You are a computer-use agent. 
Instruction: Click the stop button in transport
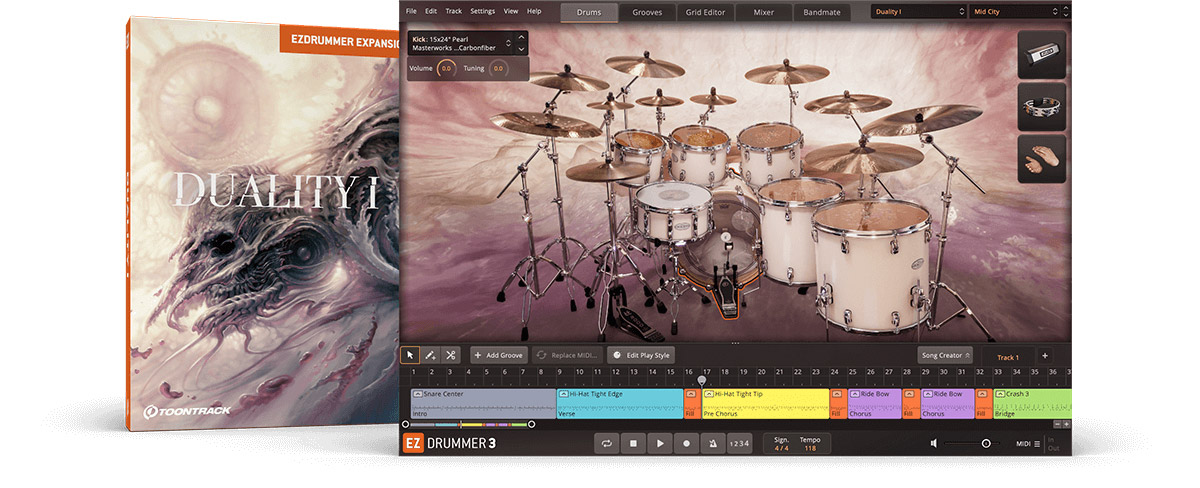(633, 443)
